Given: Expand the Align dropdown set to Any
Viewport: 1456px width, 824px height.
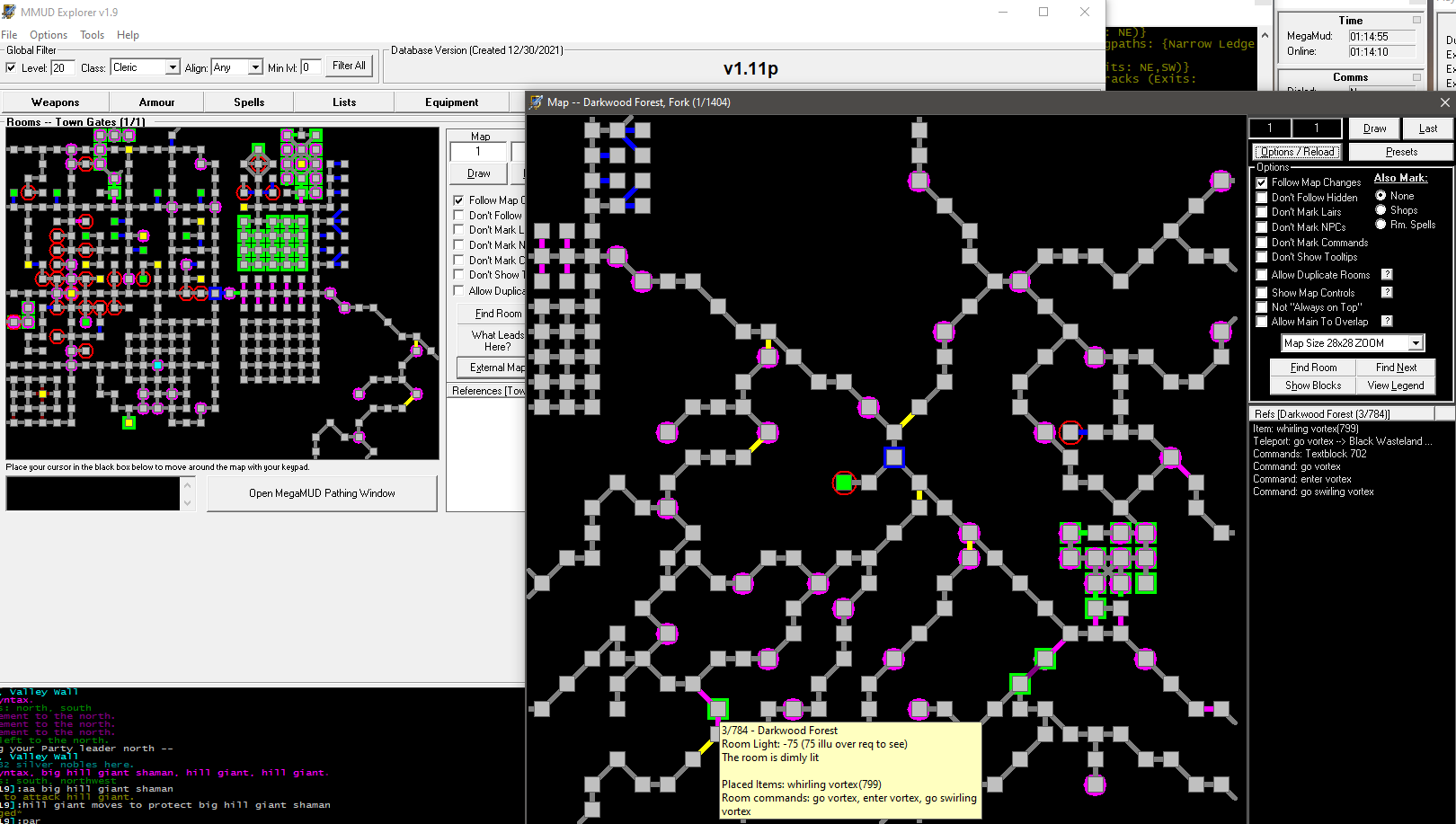Looking at the screenshot, I should [255, 67].
